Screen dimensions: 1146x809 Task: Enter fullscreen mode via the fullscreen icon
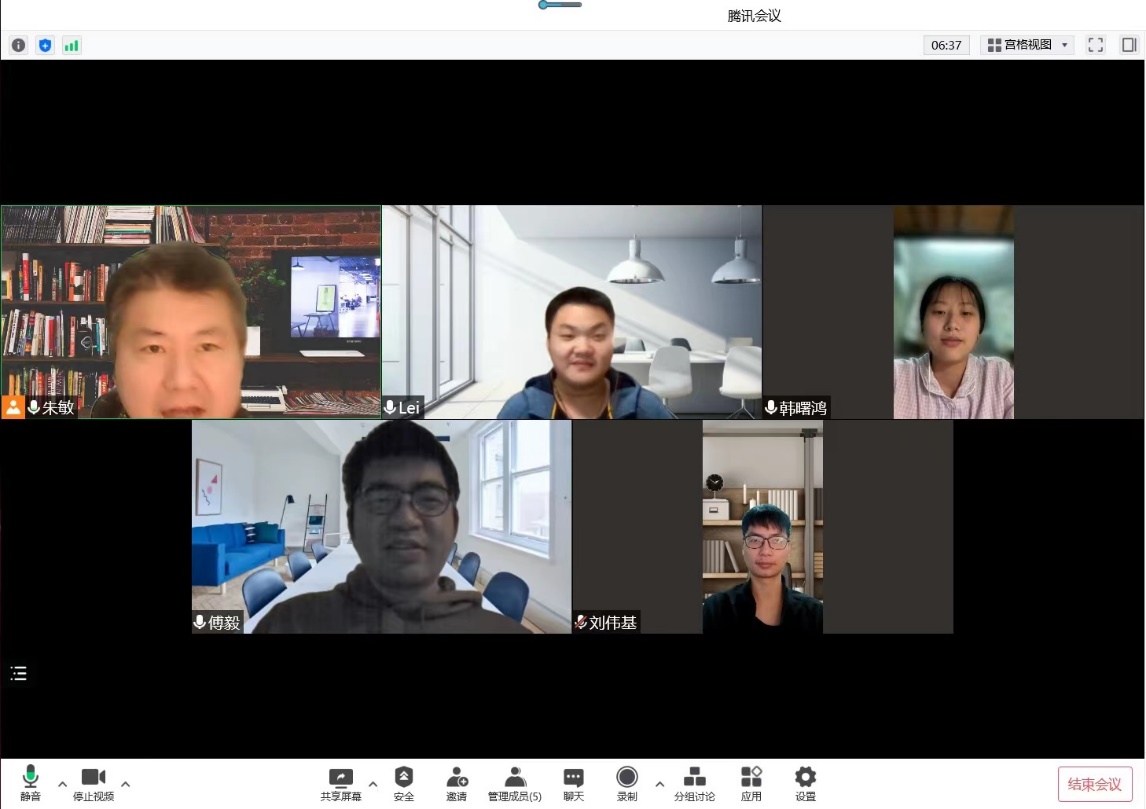1095,45
